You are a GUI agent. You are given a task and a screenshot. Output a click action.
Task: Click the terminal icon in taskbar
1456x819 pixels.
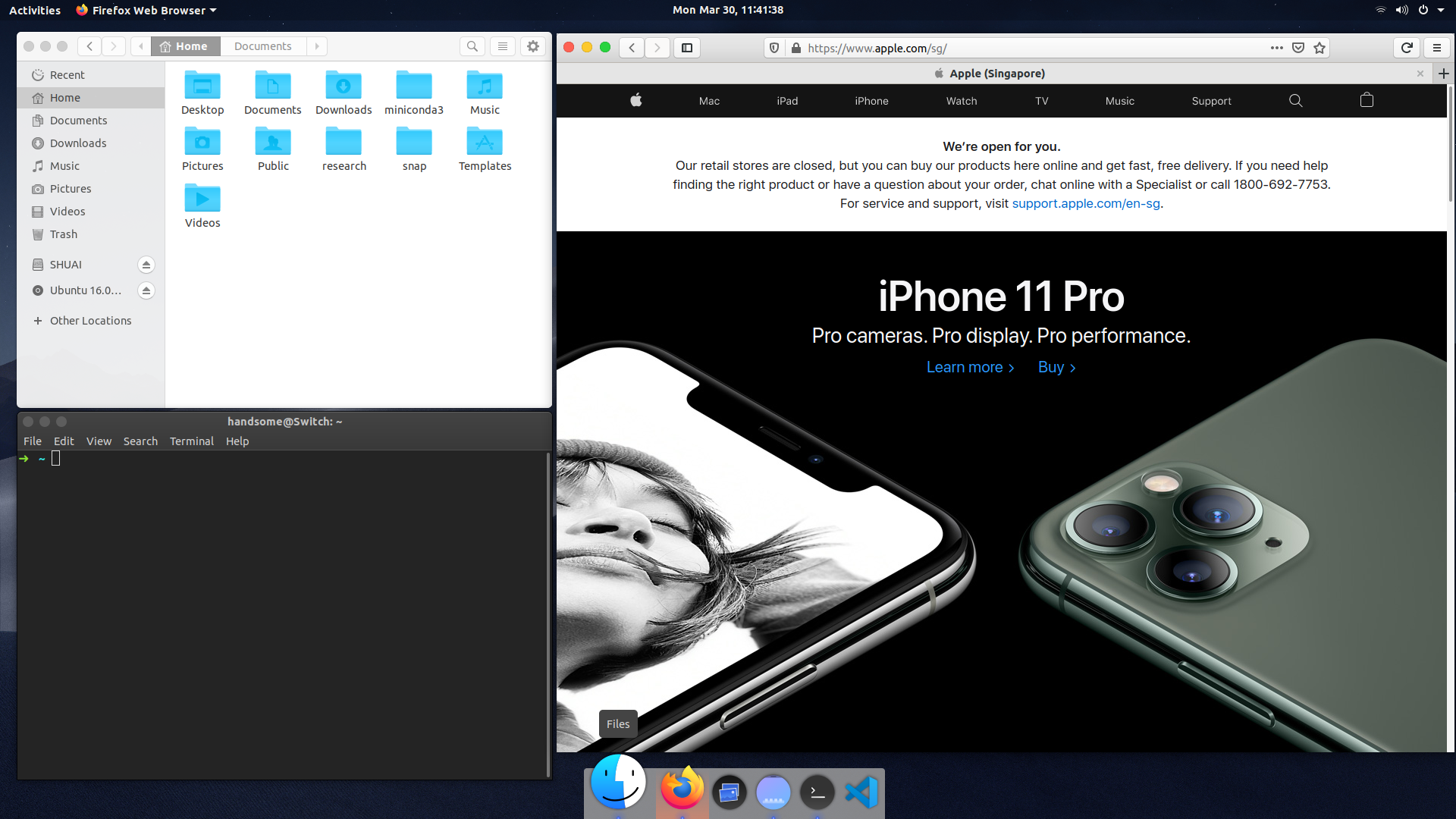tap(817, 791)
